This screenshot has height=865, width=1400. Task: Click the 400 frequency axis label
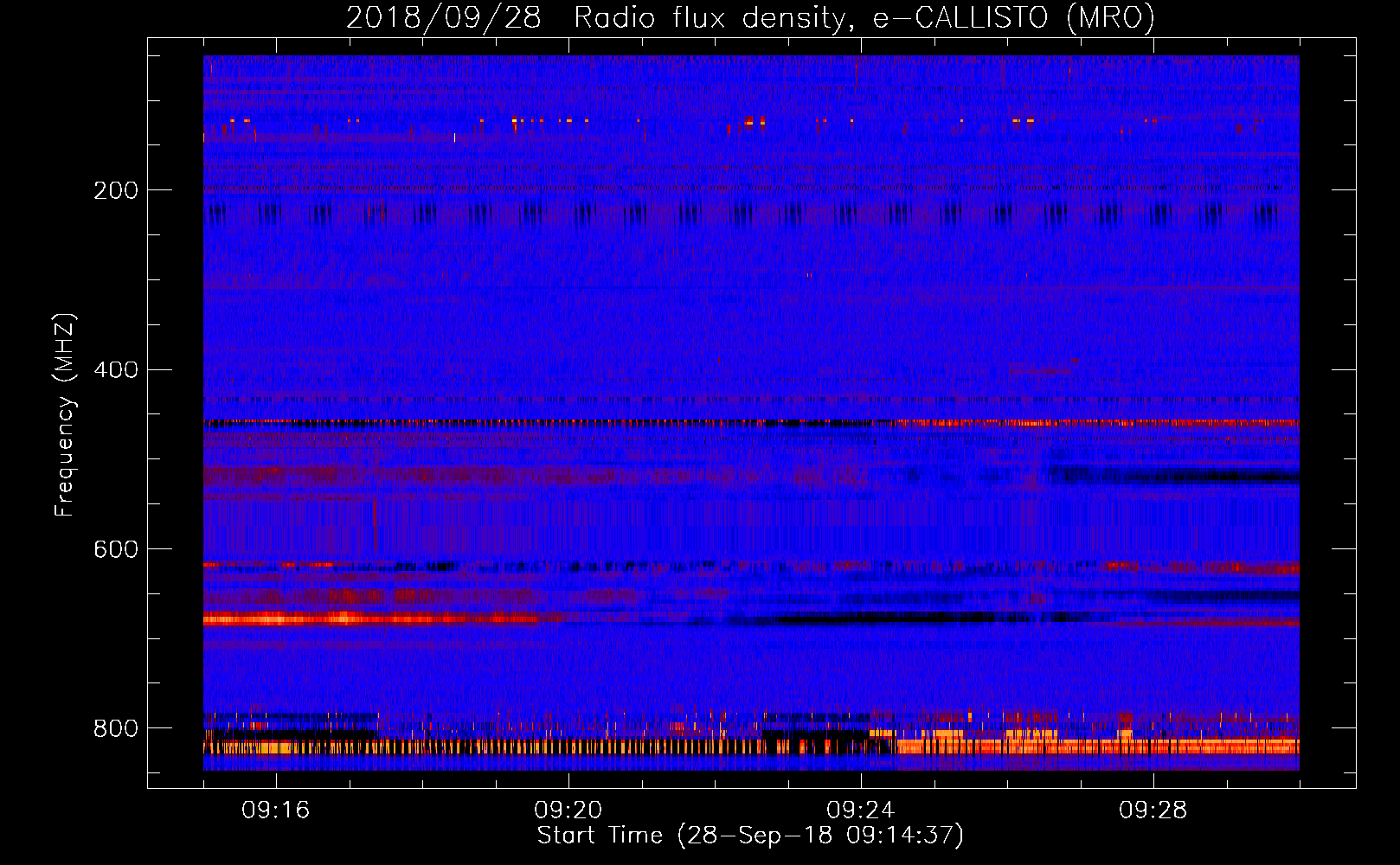116,370
